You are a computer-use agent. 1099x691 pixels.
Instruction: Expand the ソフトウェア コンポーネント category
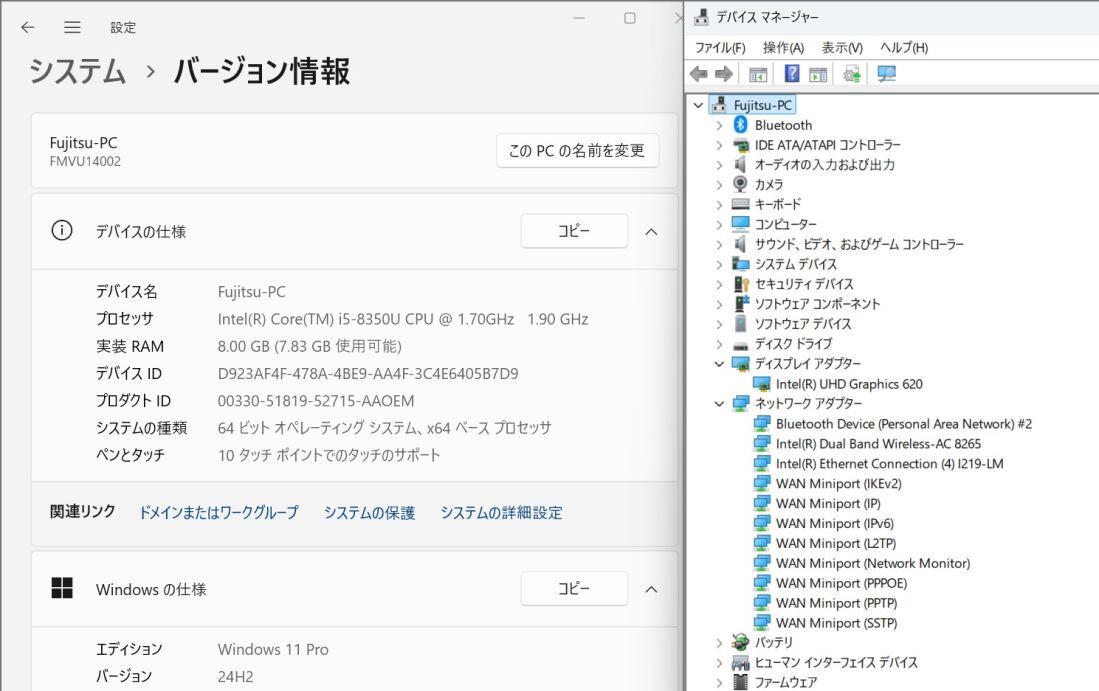pyautogui.click(x=719, y=304)
